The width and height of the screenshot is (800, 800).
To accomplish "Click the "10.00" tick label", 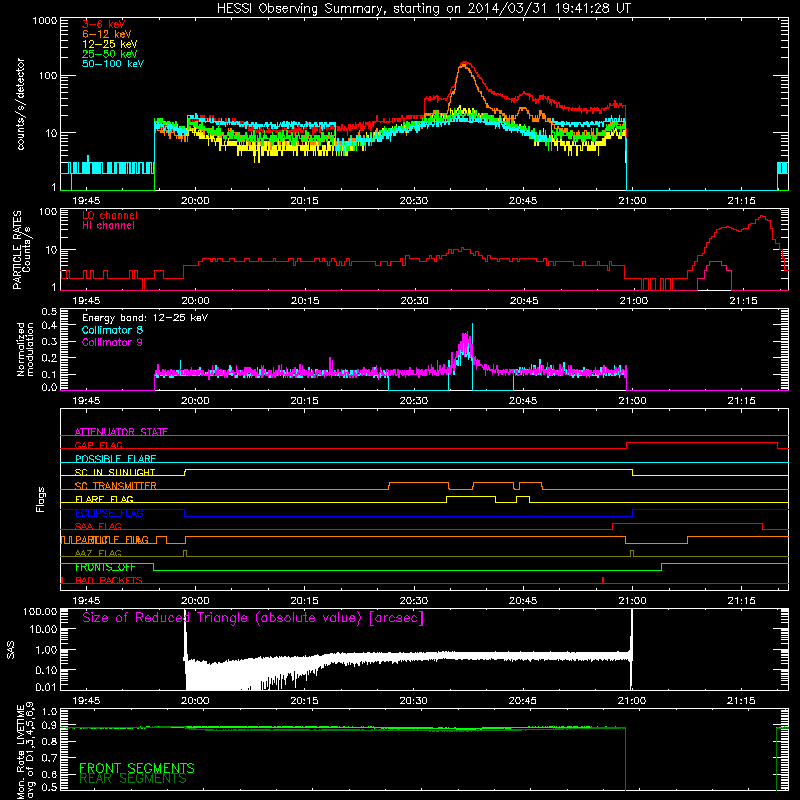I will (43, 629).
